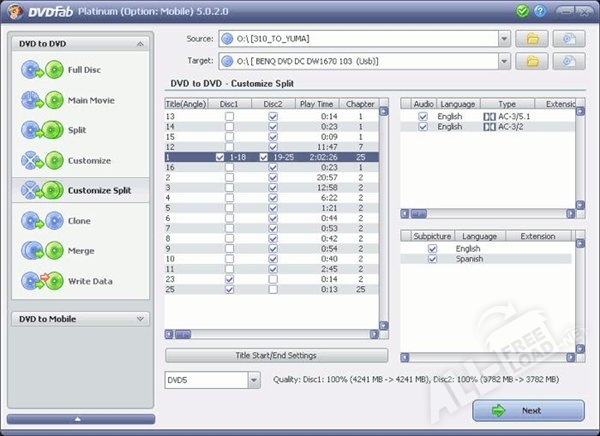Open the Source drive dropdown
Viewport: 600px width, 436px height.
click(x=504, y=38)
